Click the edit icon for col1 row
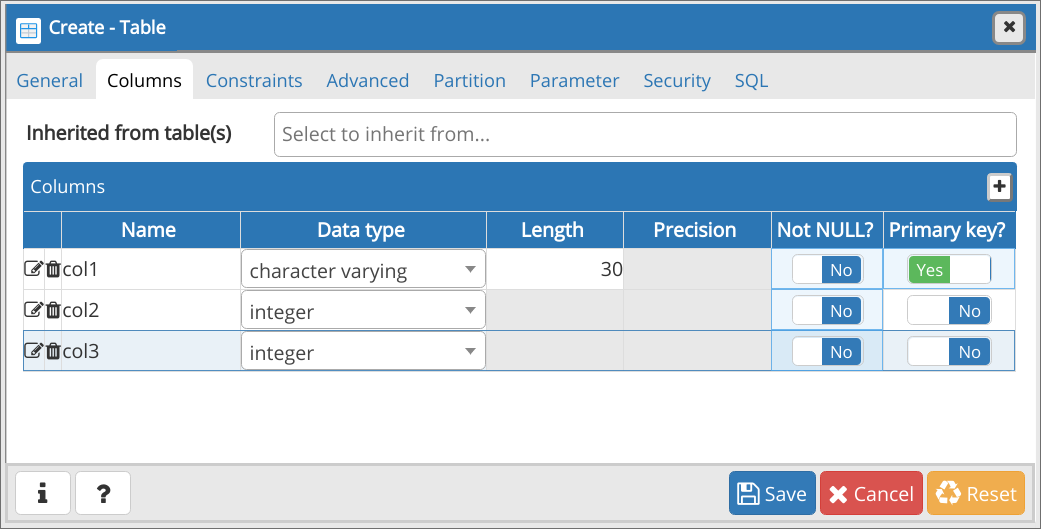The image size is (1041, 529). [32, 269]
